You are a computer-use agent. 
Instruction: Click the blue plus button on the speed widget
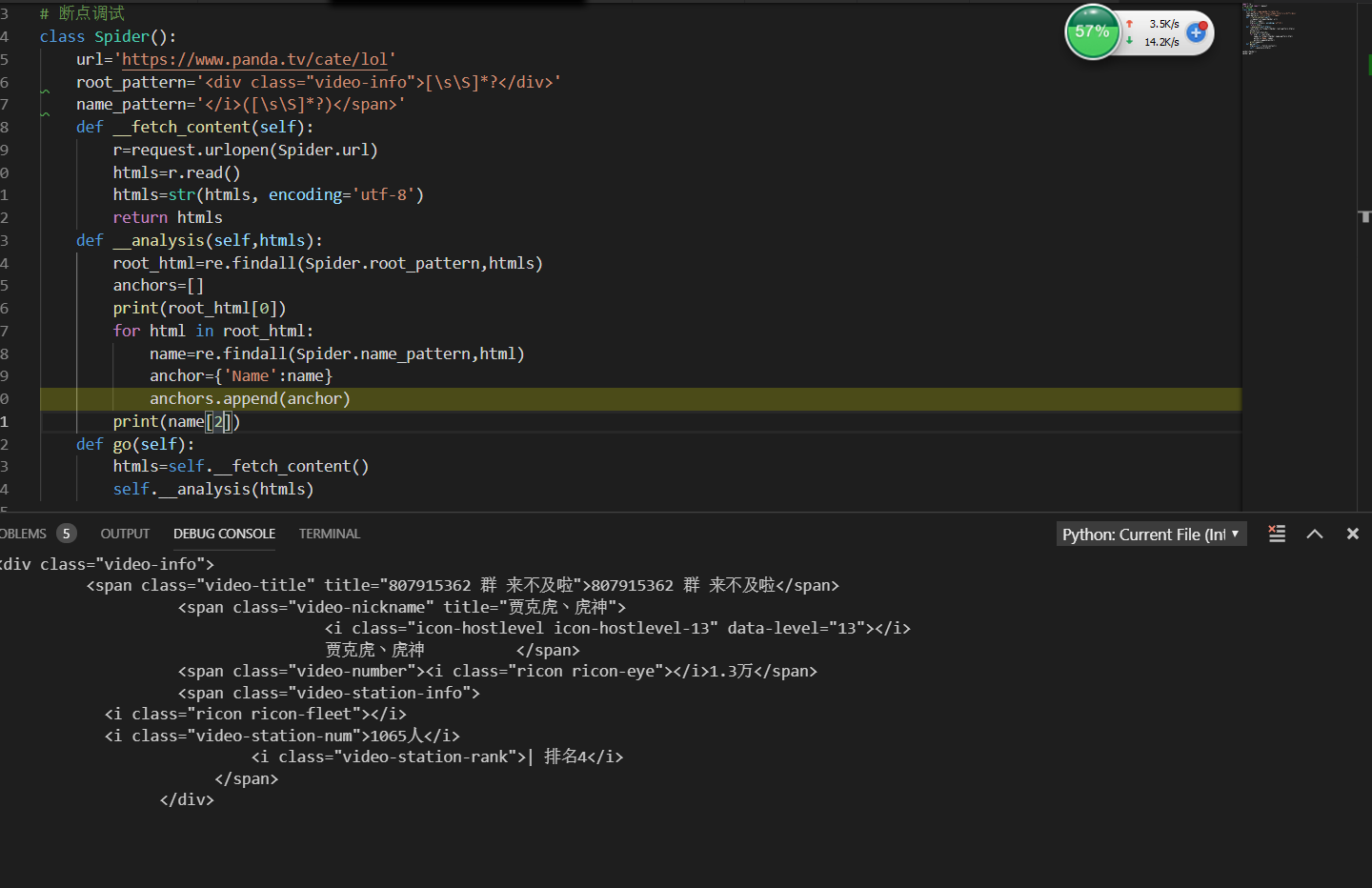[x=1196, y=33]
